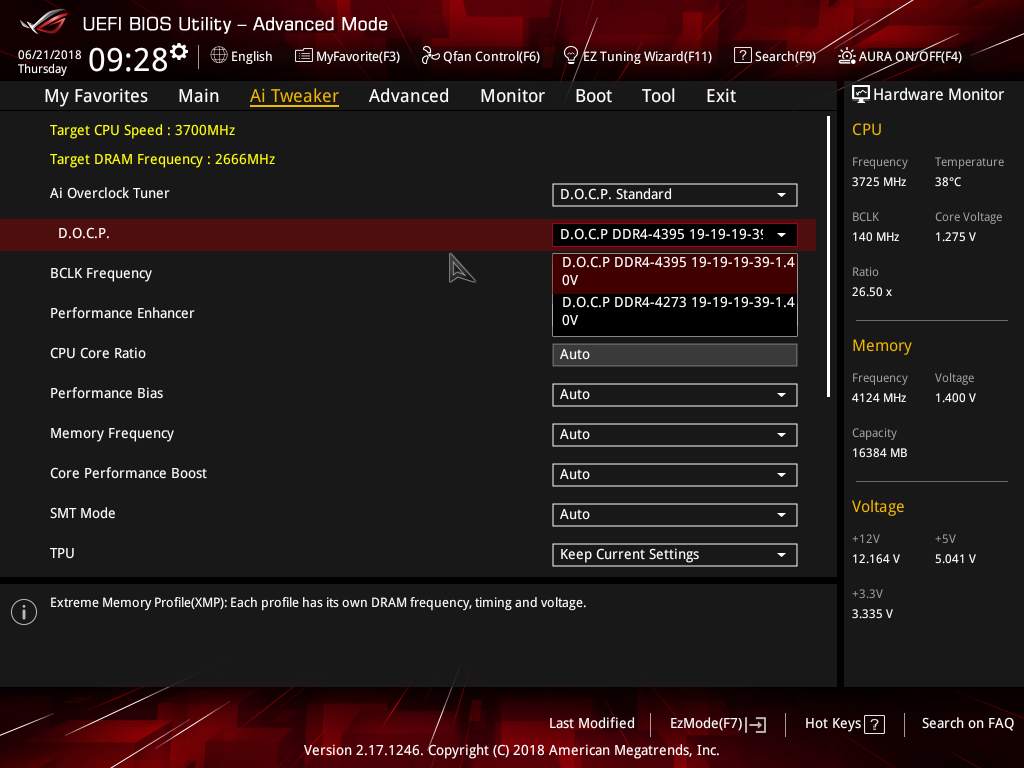Open SMT Mode dropdown
1024x768 pixels.
(x=675, y=515)
